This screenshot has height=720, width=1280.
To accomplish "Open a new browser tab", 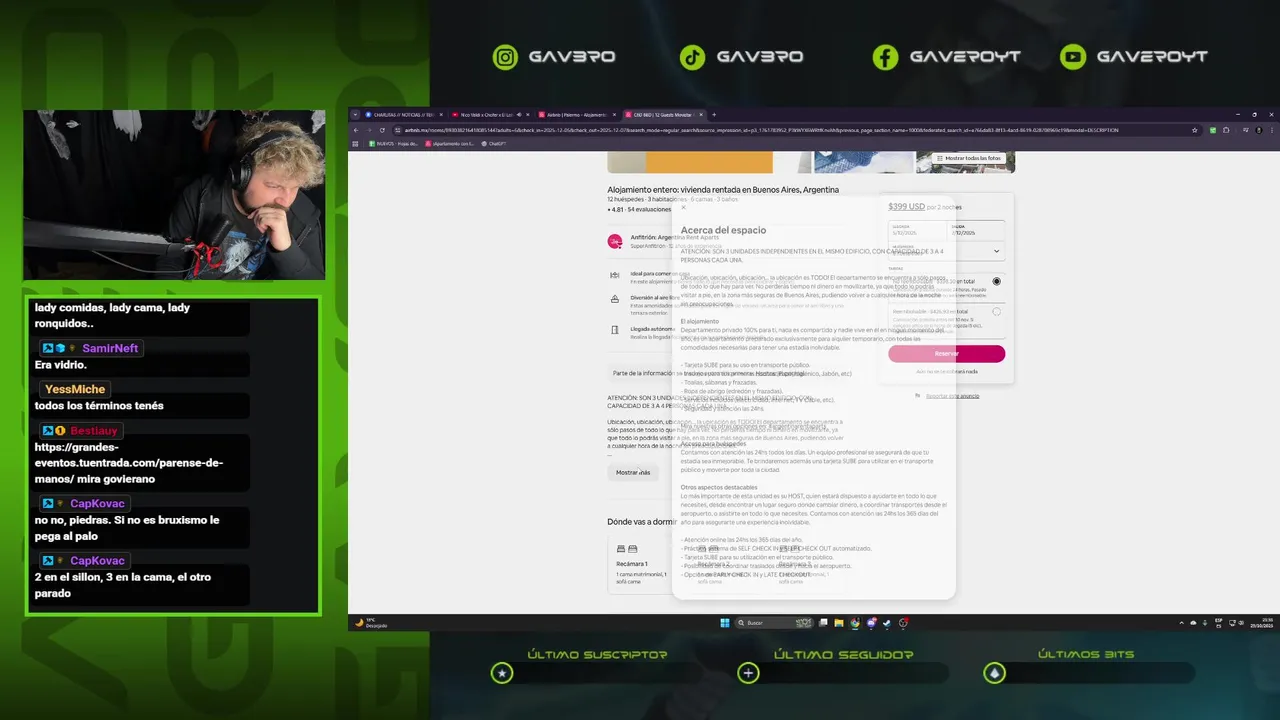I will pyautogui.click(x=714, y=115).
